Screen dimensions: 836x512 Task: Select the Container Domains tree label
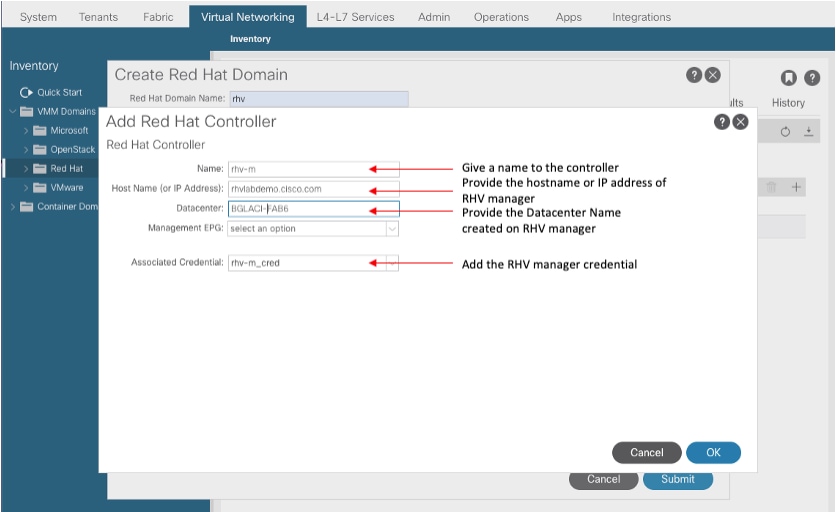tap(67, 207)
